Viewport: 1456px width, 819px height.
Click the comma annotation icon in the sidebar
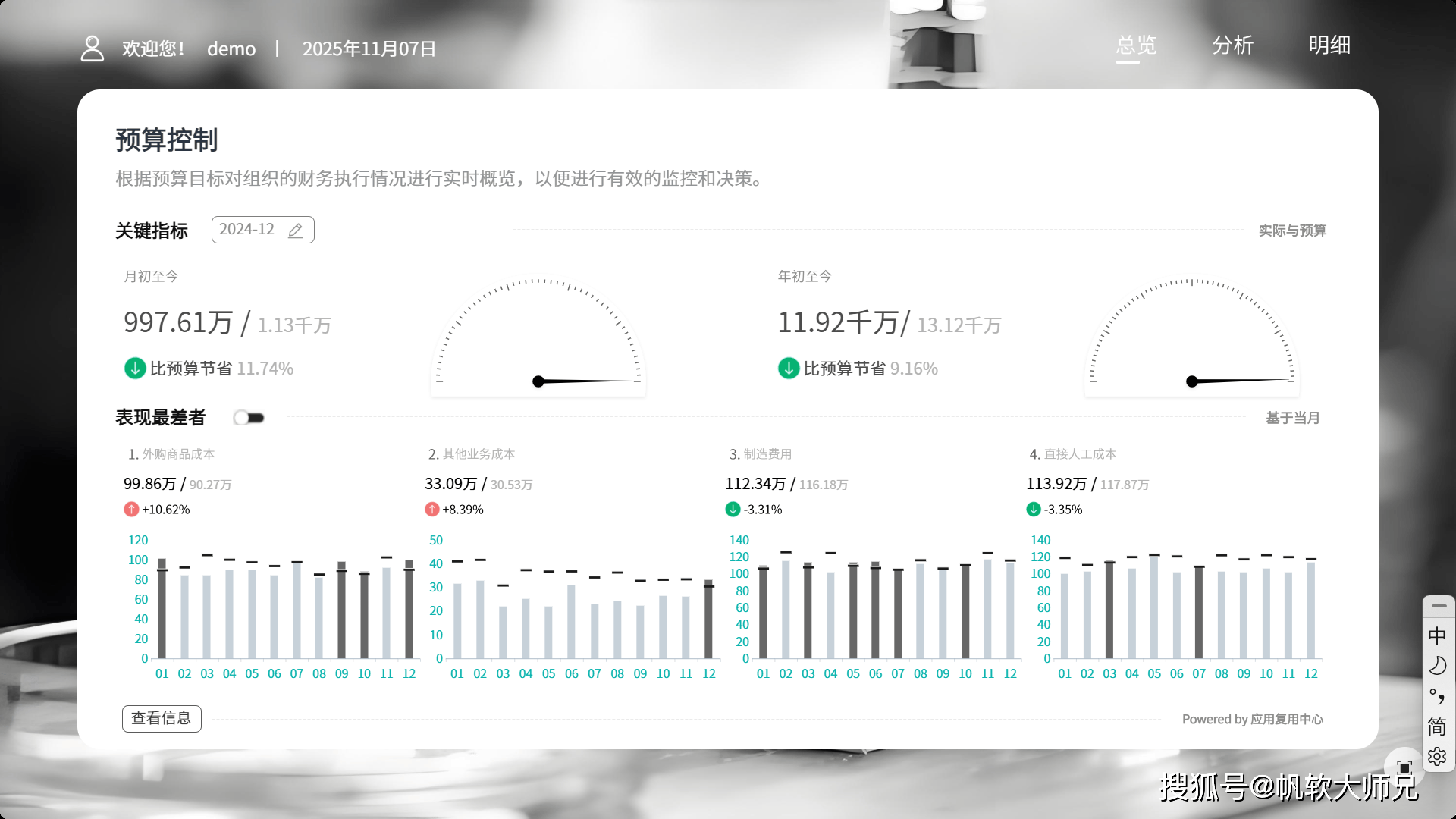tap(1437, 695)
